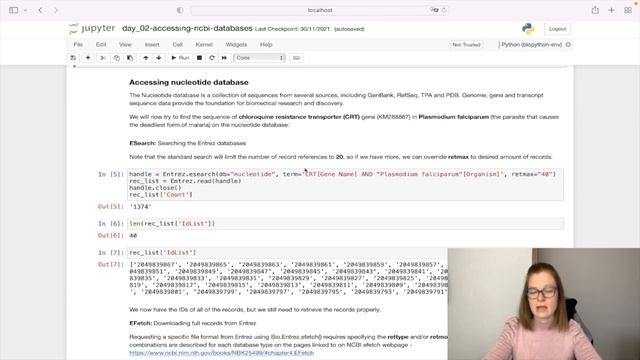Click inside code cell In [5] with Entrez.esearch

[x=345, y=184]
